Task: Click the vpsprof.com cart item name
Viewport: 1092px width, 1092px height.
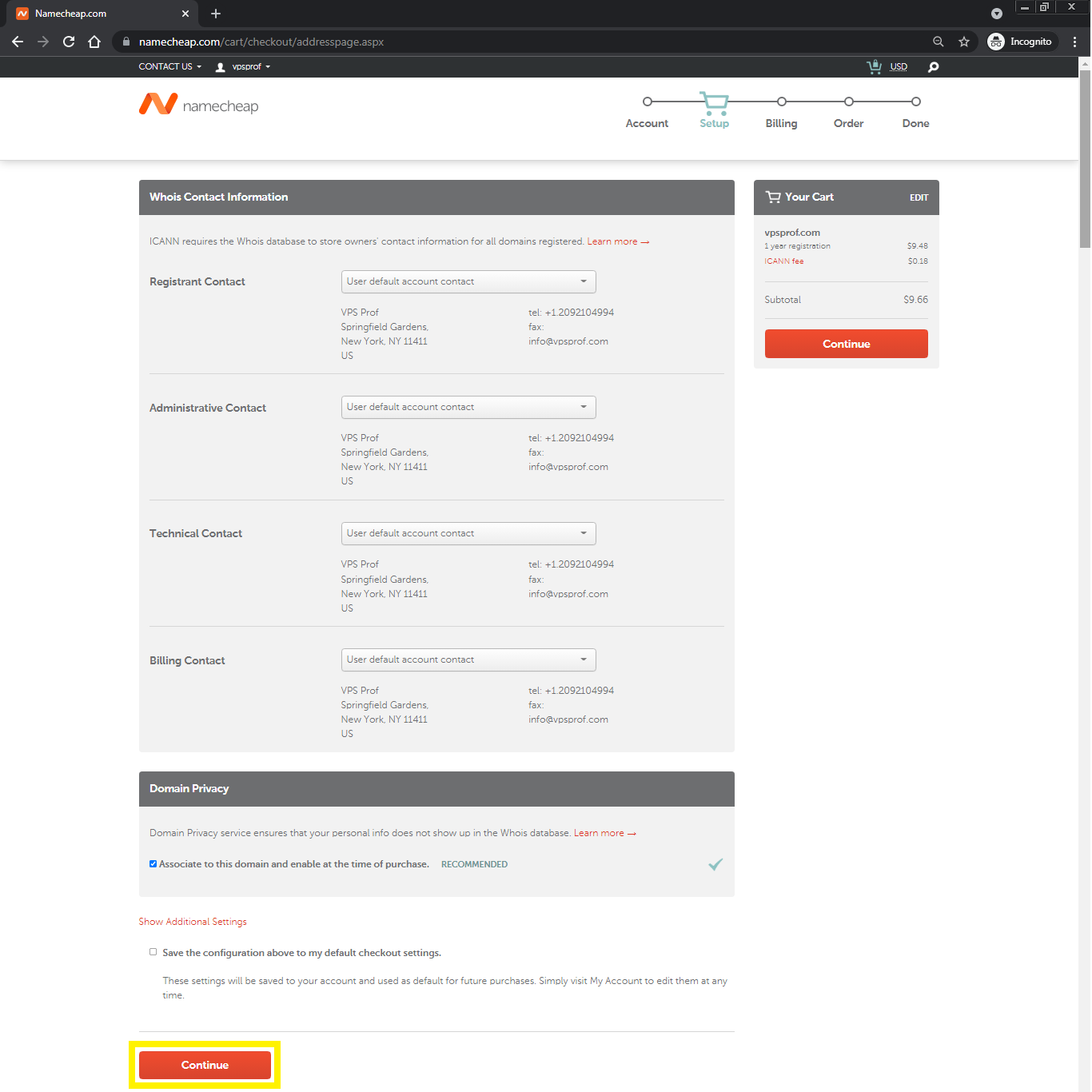Action: point(792,233)
